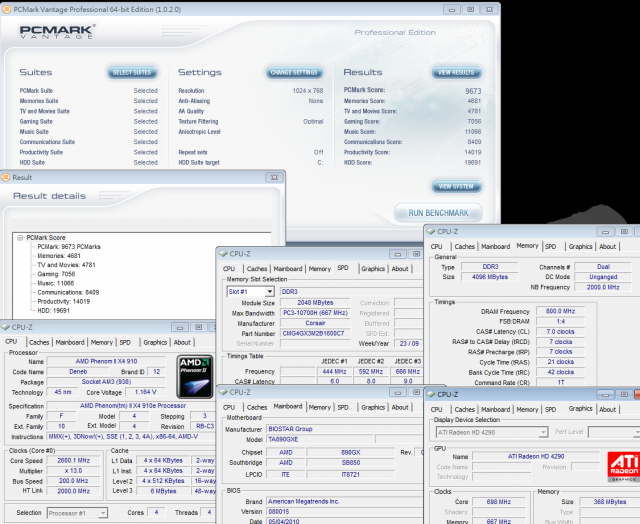Minimize the CPU-Z Mainboard window
The height and width of the screenshot is (524, 640).
tap(398, 392)
